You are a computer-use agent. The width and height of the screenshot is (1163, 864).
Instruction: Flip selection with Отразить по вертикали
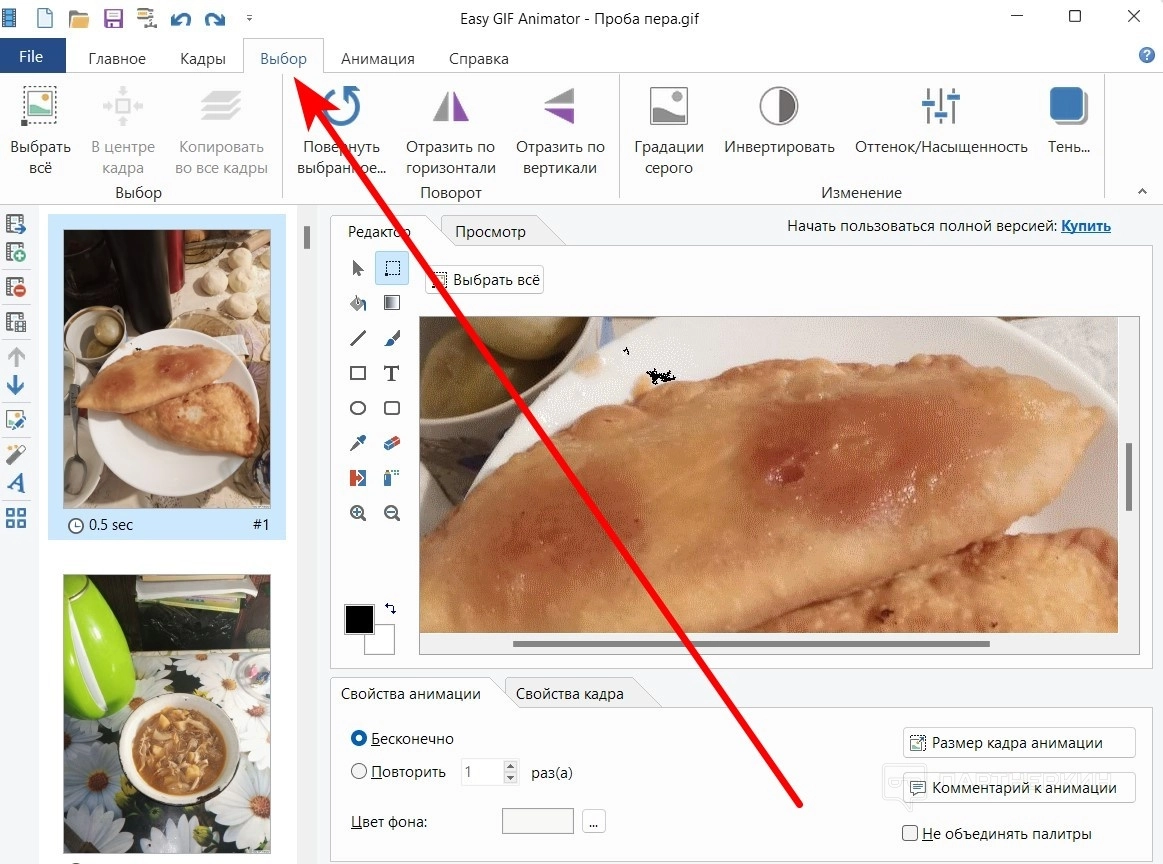tap(560, 131)
